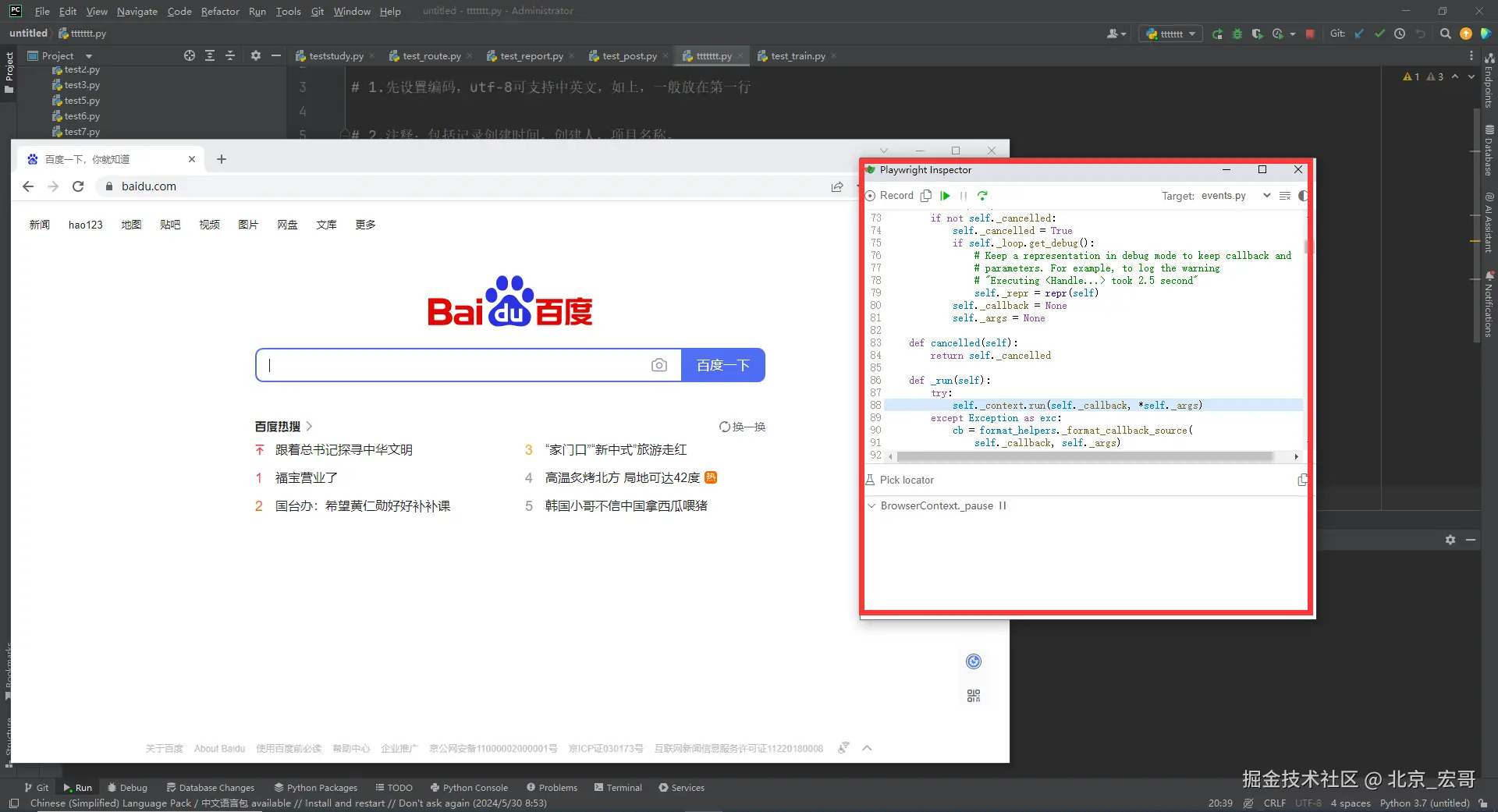Open the Refactor menu
Viewport: 1498px width, 812px height.
[220, 11]
